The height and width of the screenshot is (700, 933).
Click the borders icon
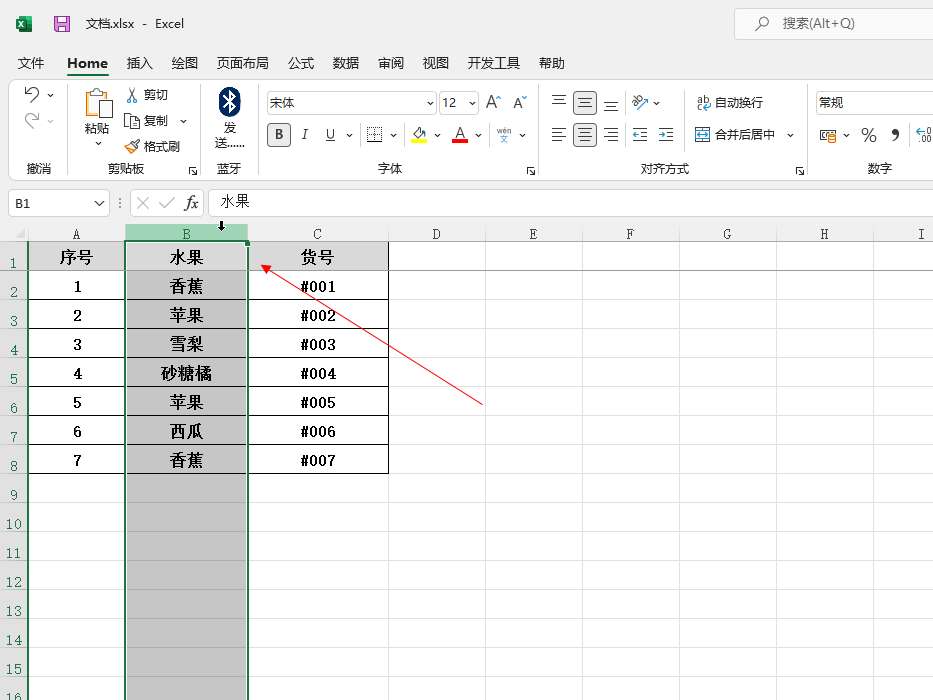(374, 135)
